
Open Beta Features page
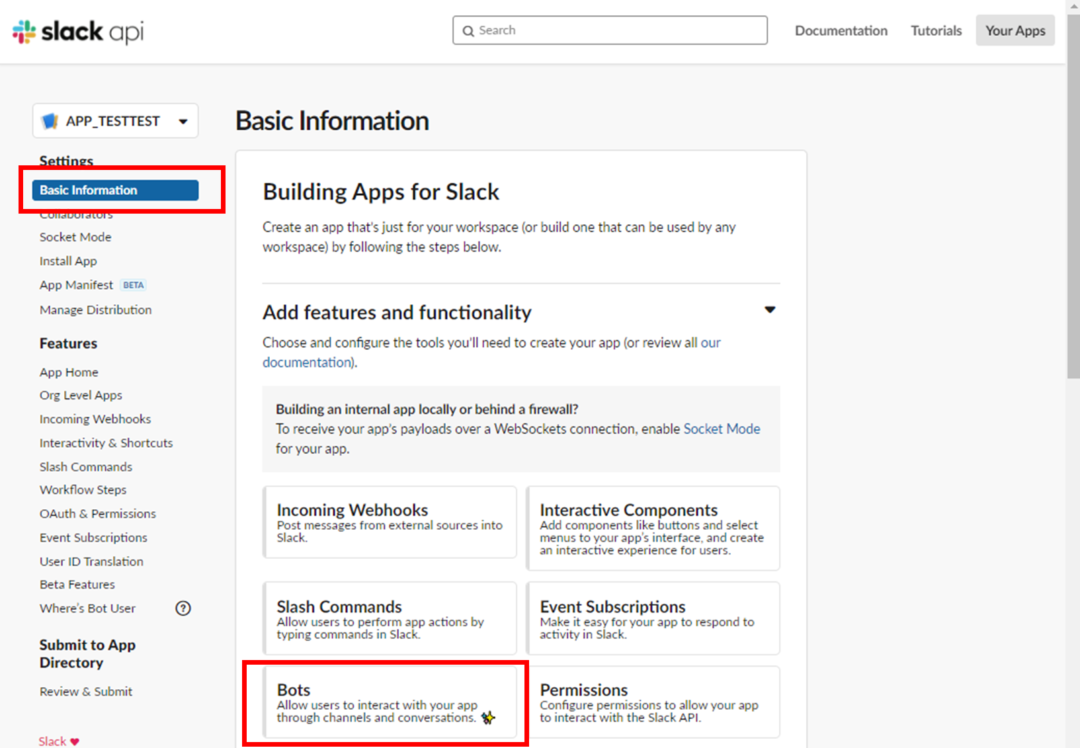(x=77, y=584)
